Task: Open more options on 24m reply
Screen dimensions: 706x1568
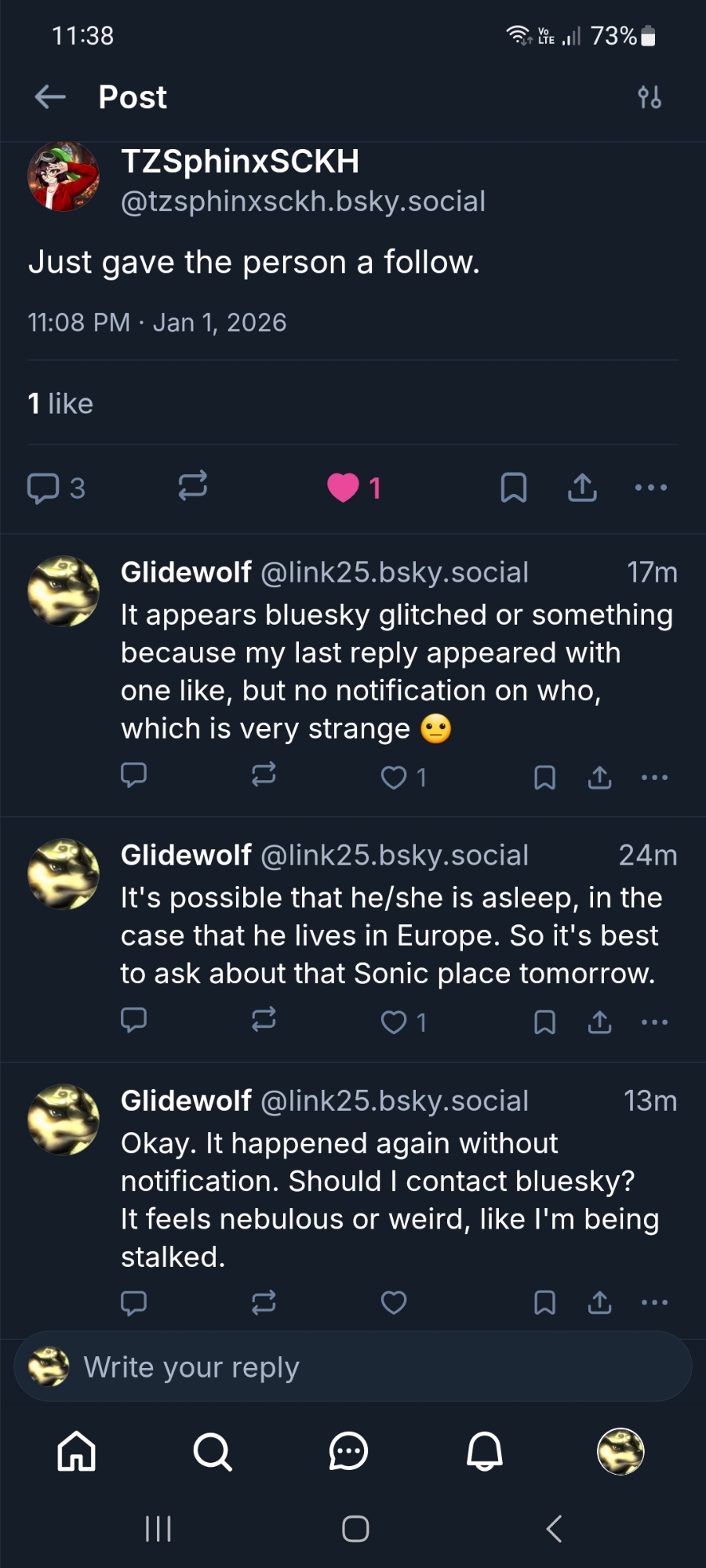Action: click(654, 1022)
